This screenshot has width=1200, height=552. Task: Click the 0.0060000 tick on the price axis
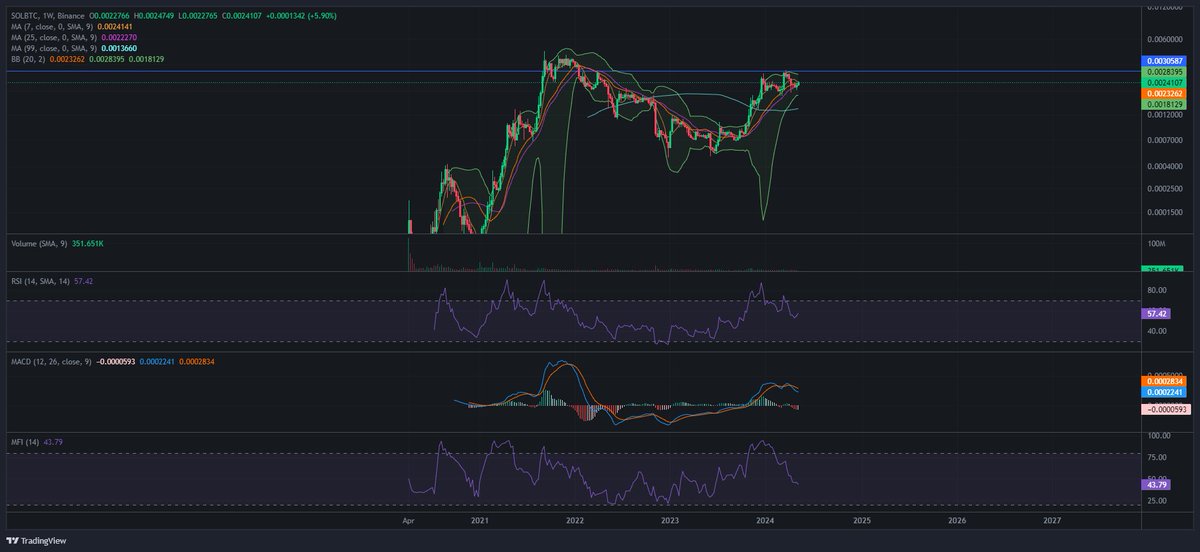tap(1164, 38)
